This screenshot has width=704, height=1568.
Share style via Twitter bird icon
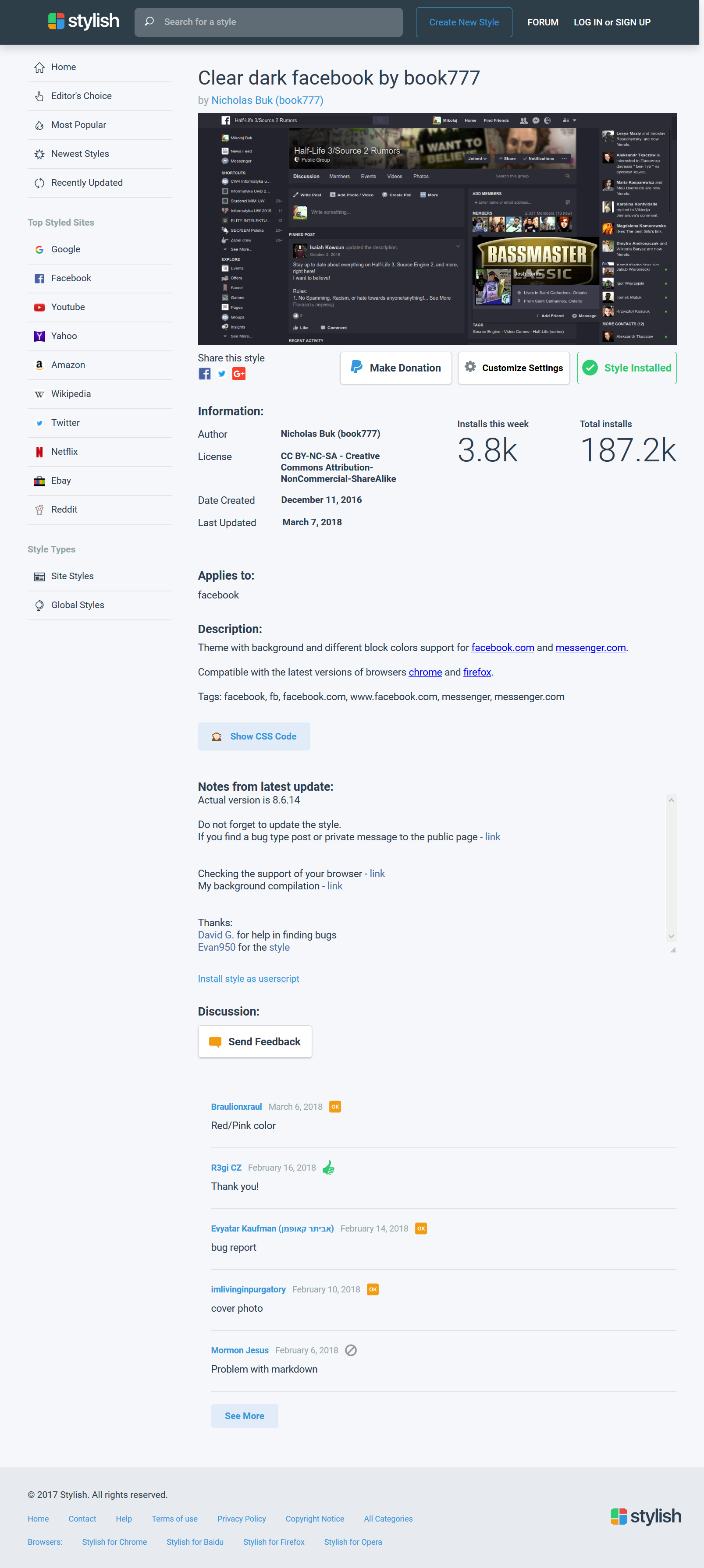tap(222, 374)
